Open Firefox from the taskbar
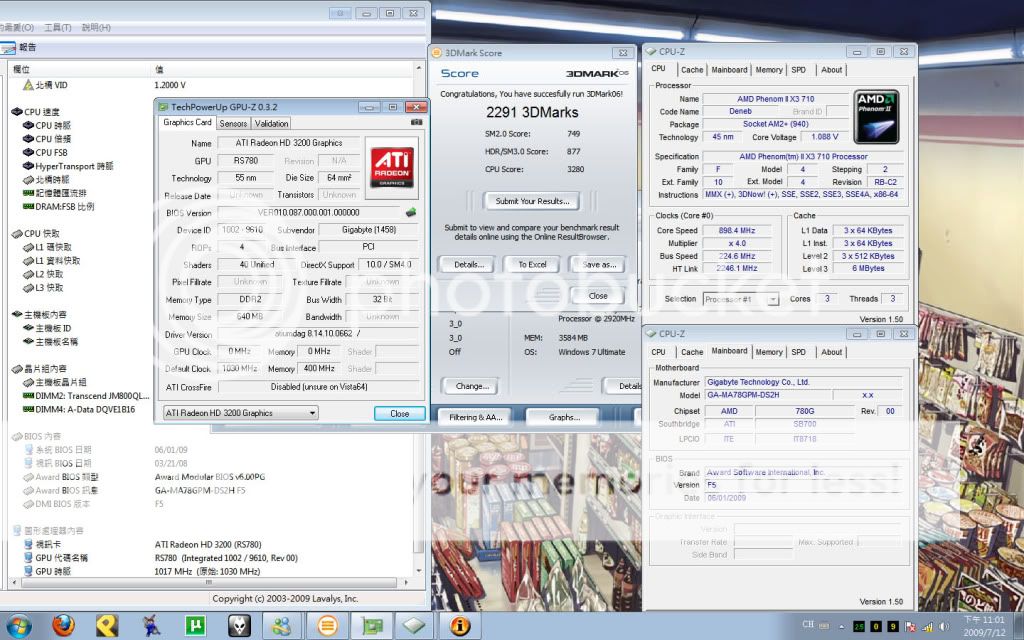This screenshot has height=640, width=1024. click(64, 626)
